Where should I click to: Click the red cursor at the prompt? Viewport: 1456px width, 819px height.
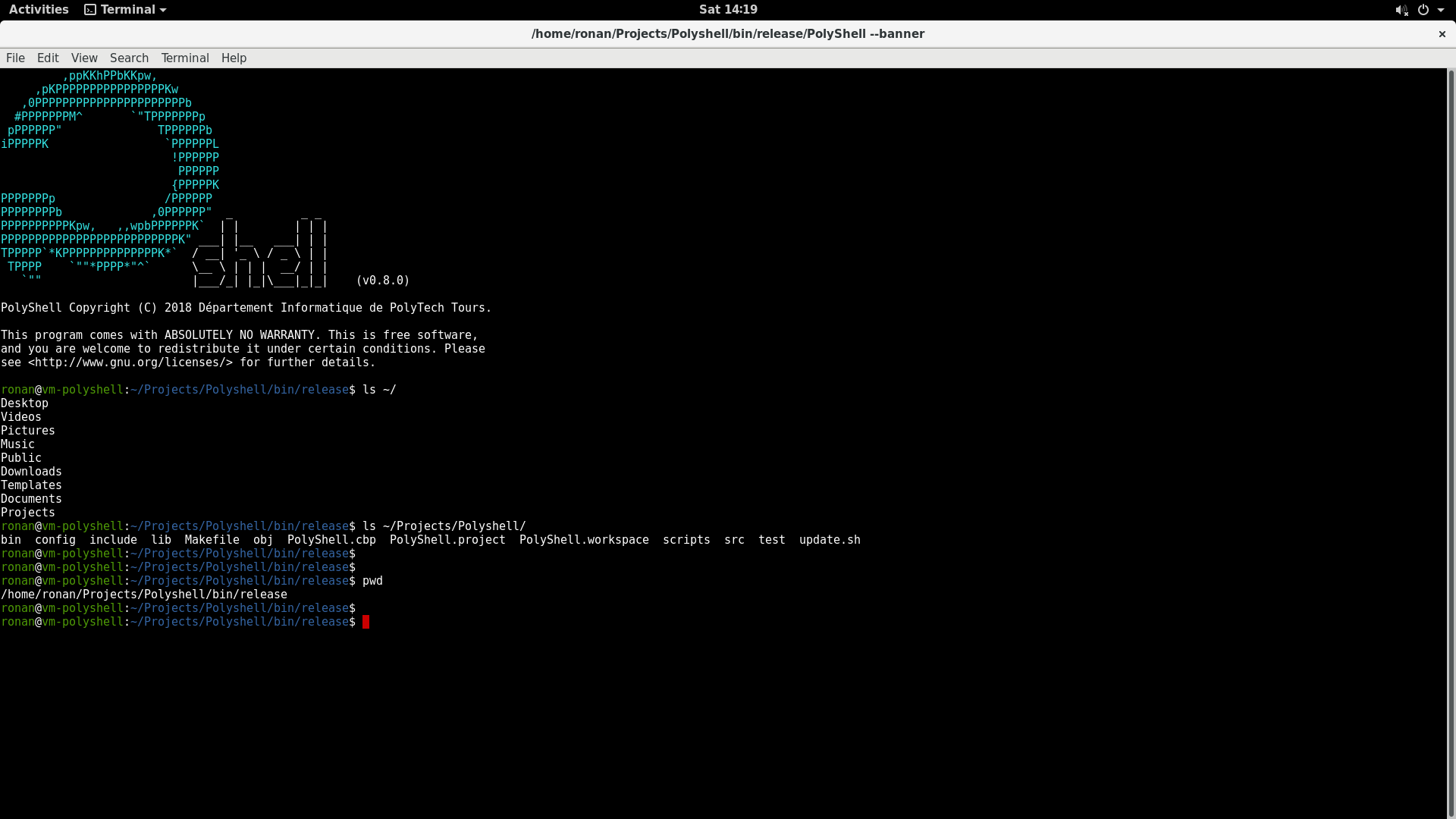[366, 622]
